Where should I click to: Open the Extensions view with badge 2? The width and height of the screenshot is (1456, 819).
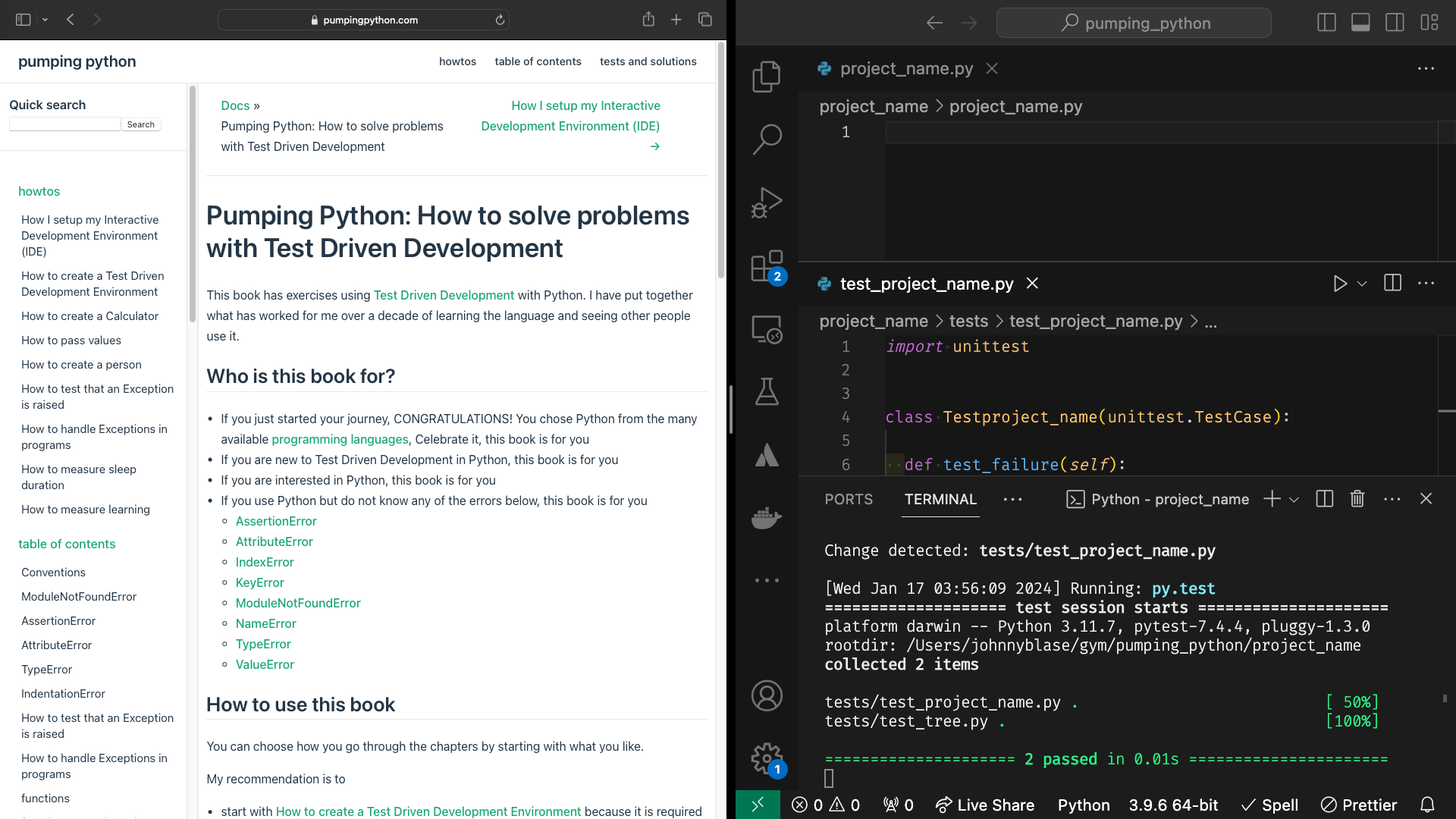pos(767,266)
